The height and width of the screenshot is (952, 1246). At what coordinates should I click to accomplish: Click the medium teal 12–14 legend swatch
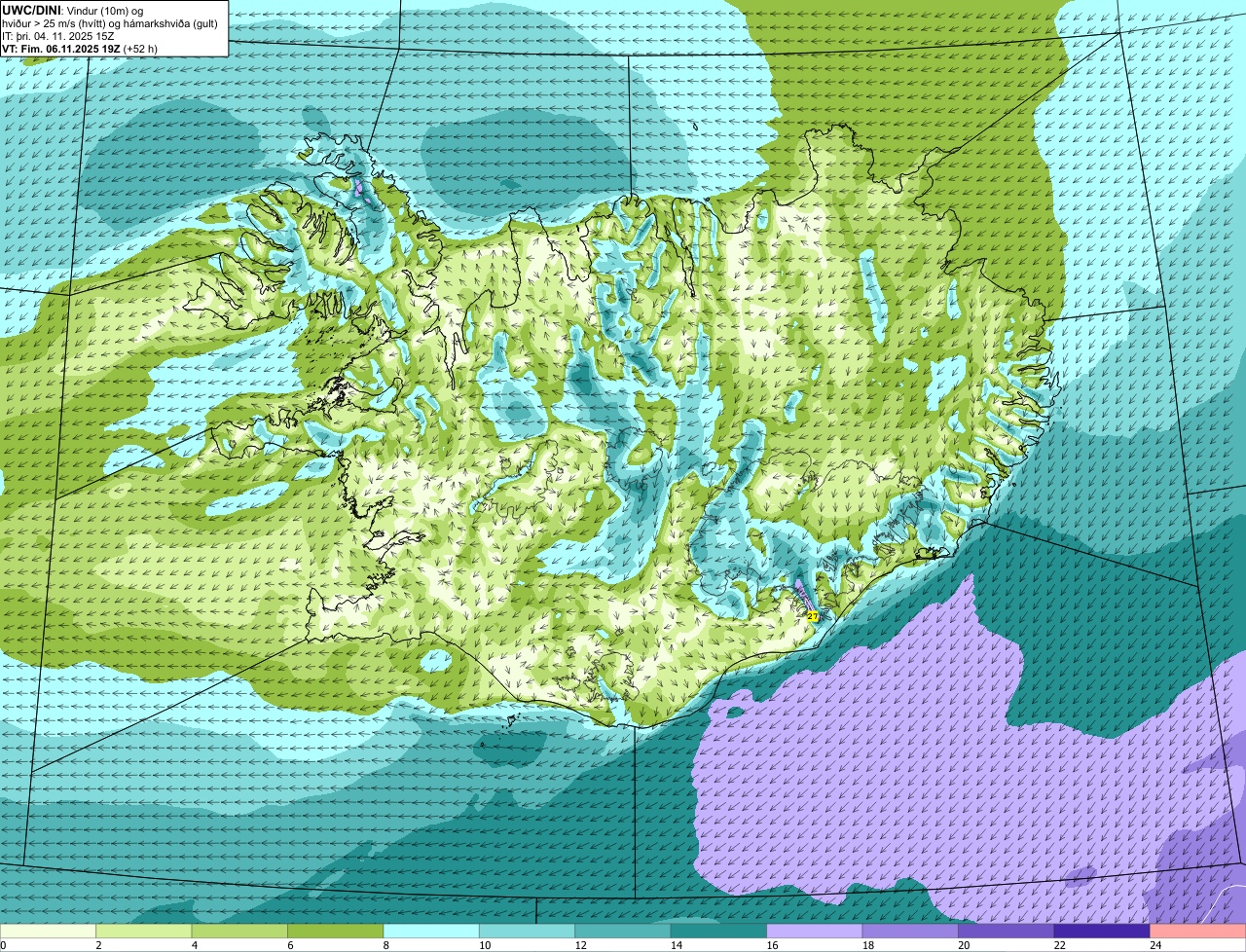coord(623,932)
